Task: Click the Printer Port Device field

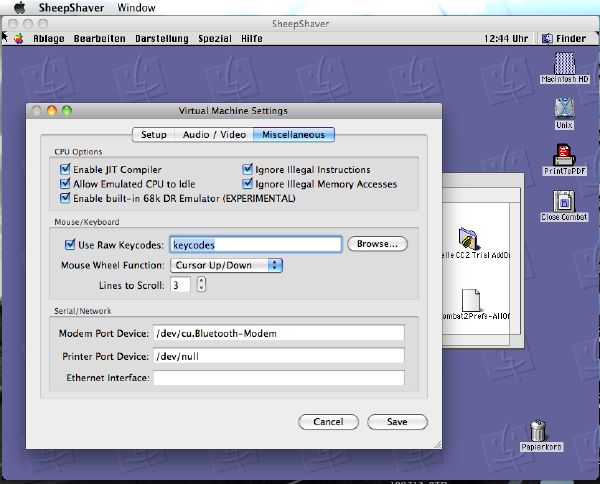Action: click(279, 356)
